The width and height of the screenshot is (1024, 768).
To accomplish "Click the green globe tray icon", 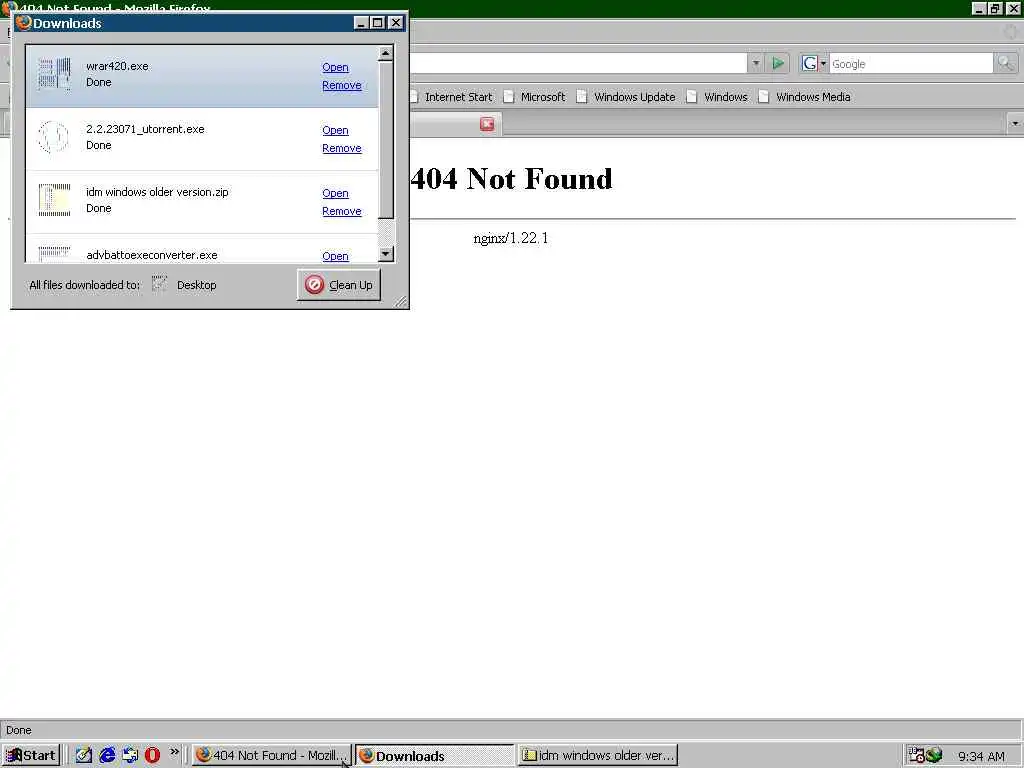I will click(935, 756).
